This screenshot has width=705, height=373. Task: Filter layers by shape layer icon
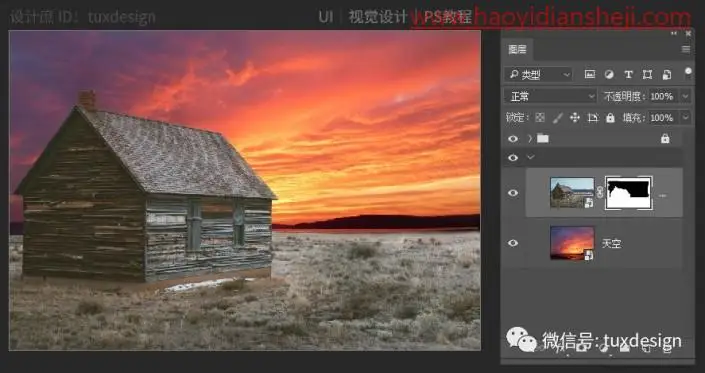[647, 75]
